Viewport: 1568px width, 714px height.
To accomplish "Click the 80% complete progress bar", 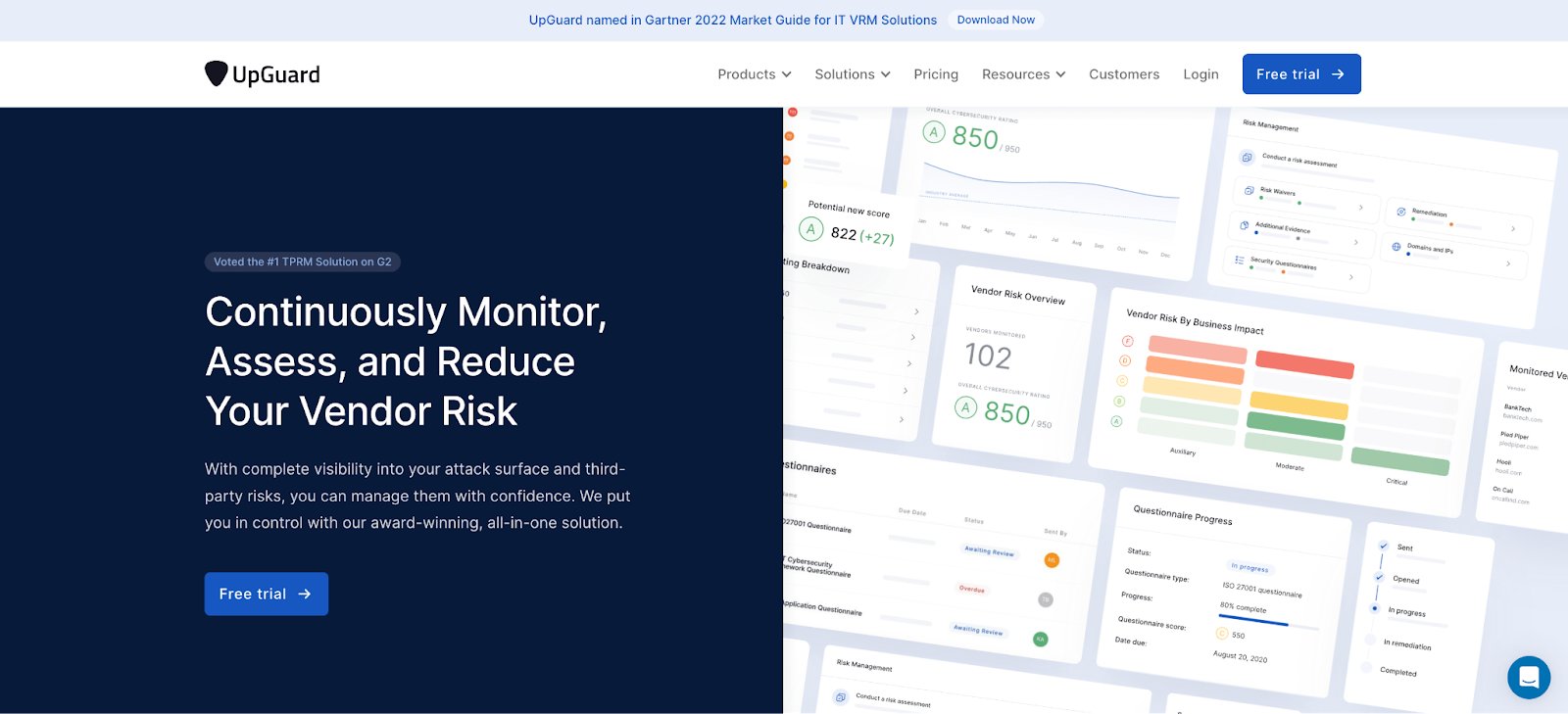I will pos(1269,622).
